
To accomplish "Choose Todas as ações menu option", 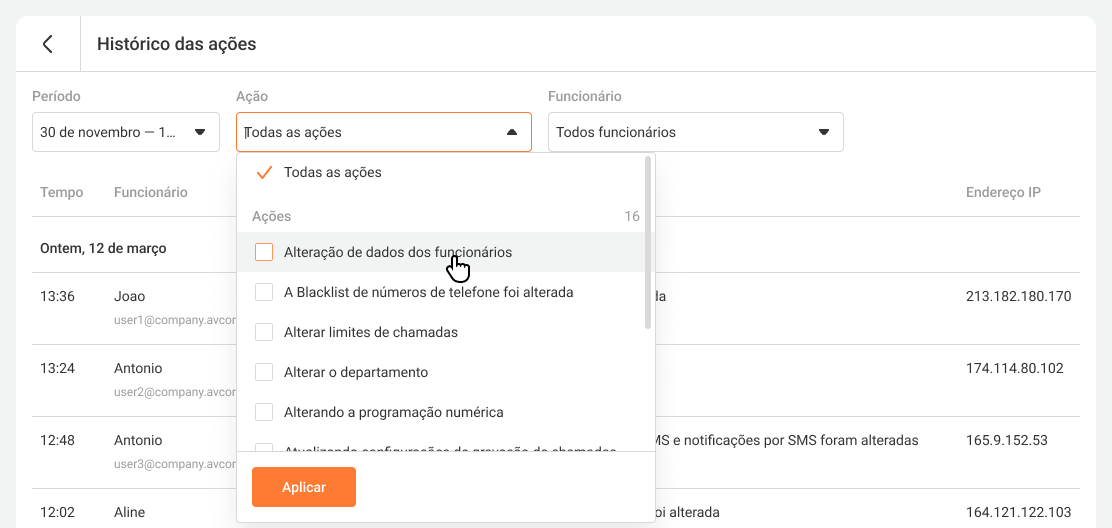I will 333,172.
